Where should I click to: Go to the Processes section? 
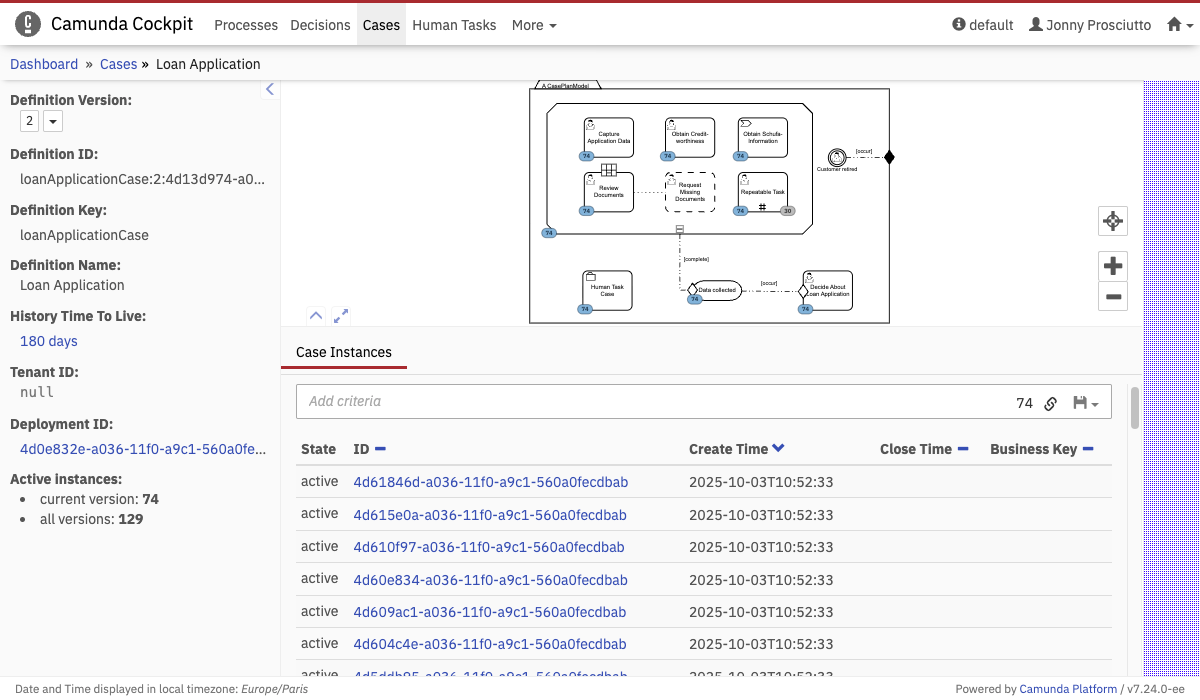click(x=246, y=25)
